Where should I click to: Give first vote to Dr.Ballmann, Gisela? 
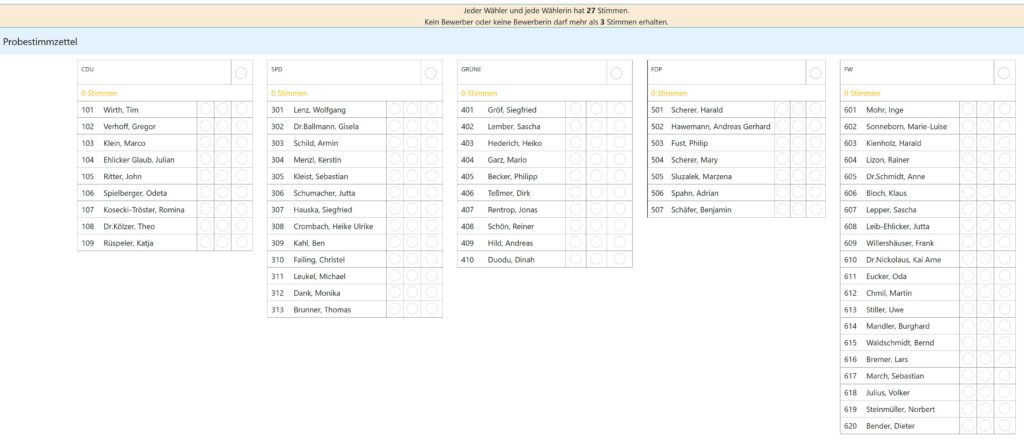pos(395,127)
